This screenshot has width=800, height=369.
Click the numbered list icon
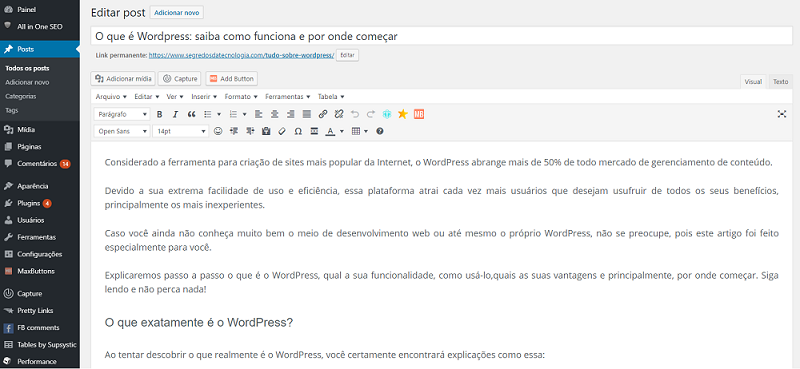coord(233,114)
